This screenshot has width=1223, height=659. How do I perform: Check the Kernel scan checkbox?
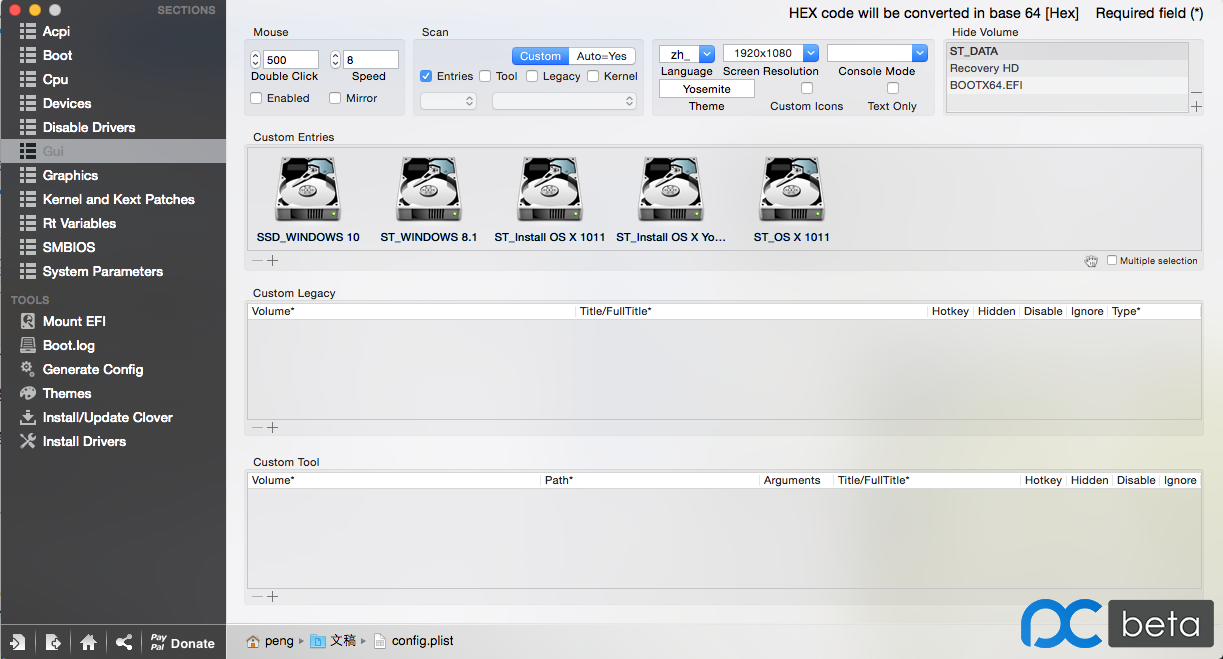tap(593, 76)
